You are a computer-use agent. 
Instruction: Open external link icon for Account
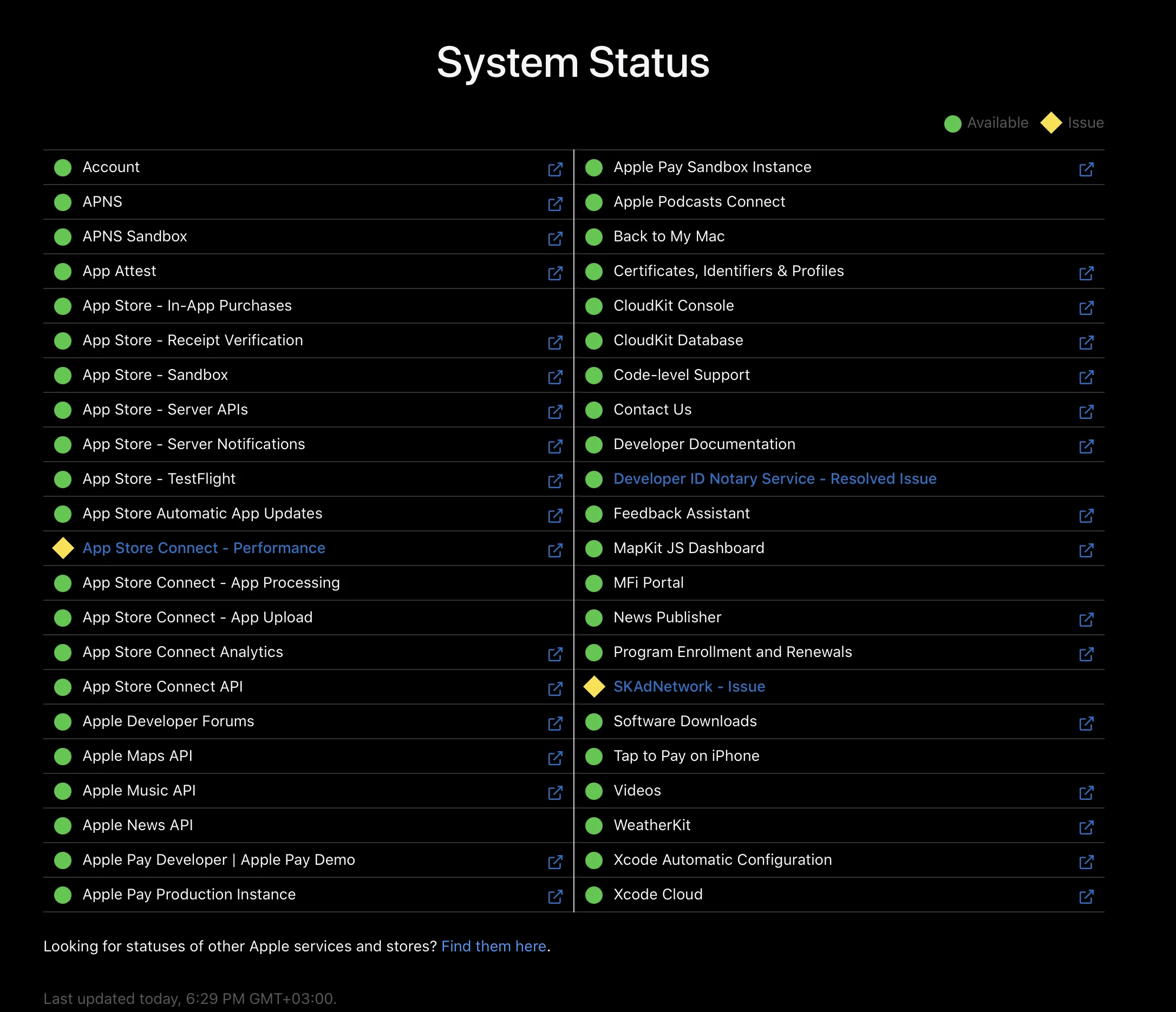pos(555,169)
